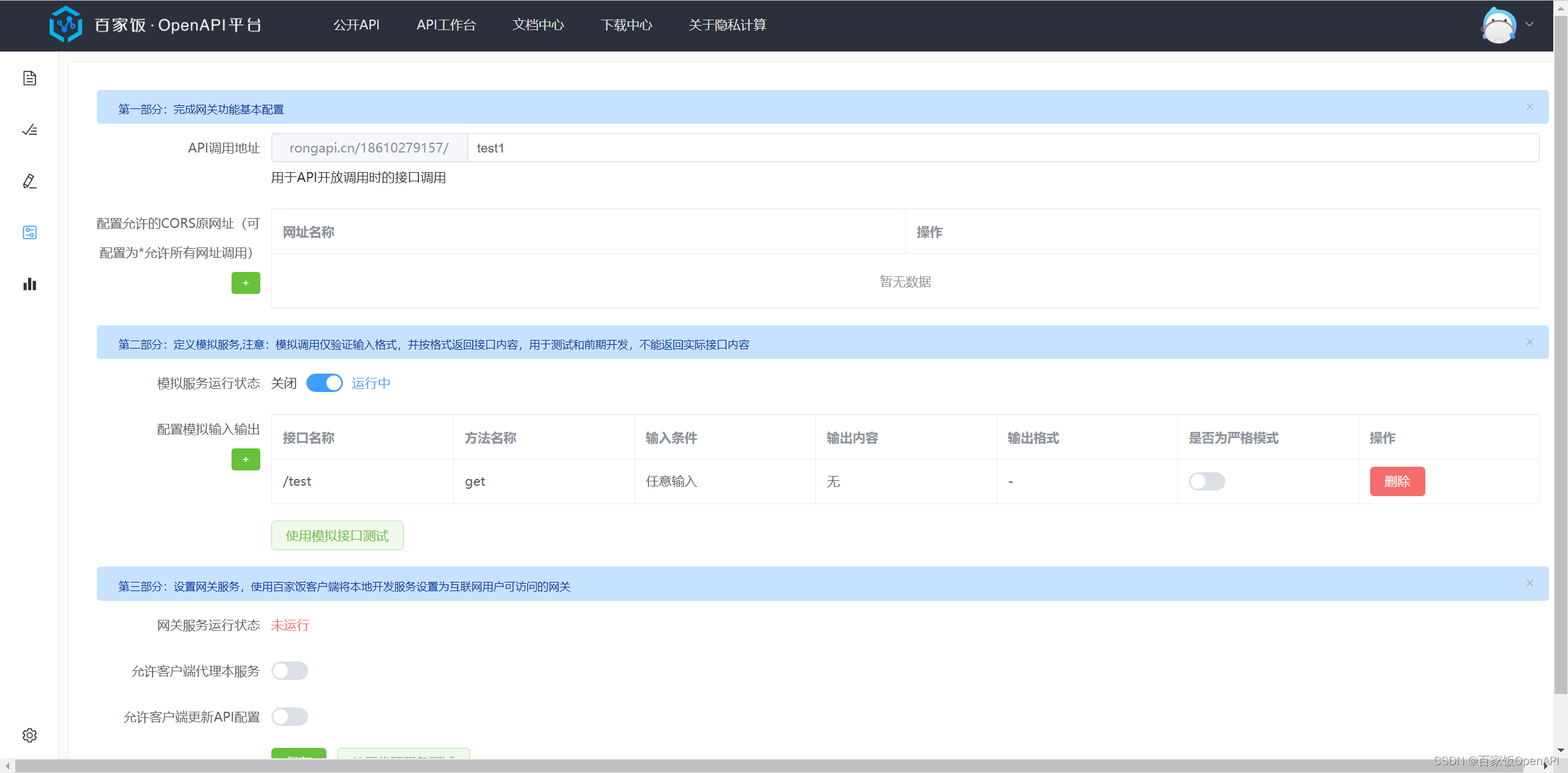Click the 暂无数据 empty table message

point(905,282)
